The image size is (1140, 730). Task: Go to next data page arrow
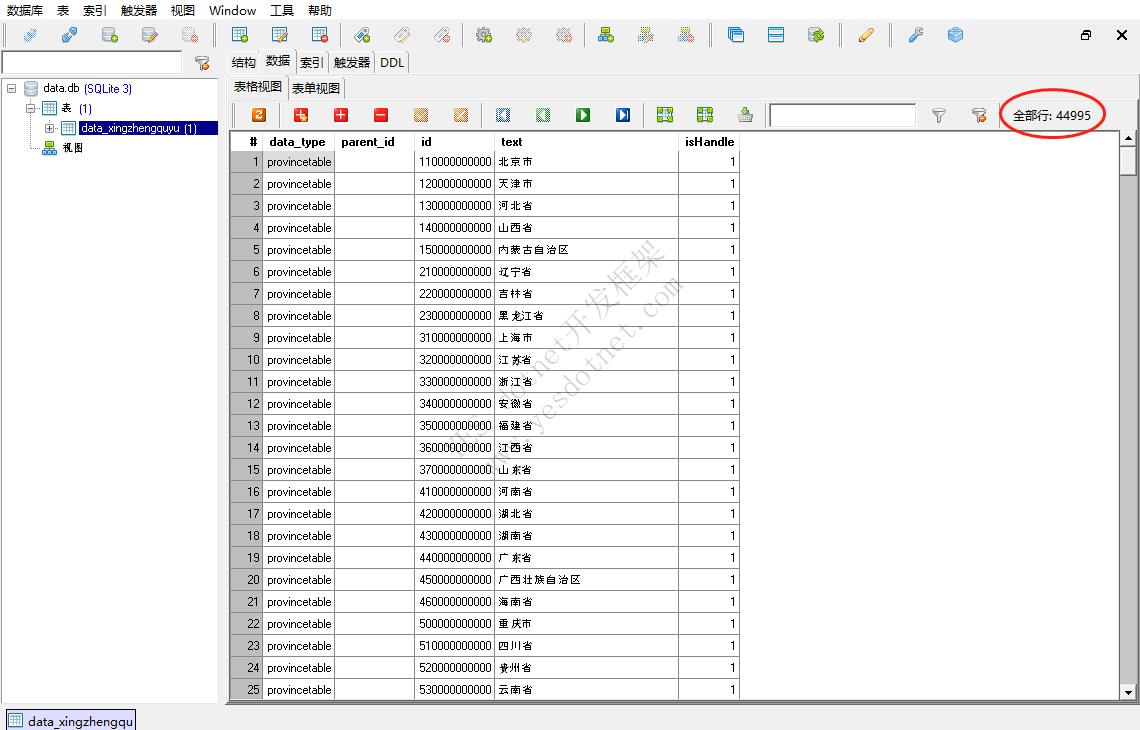pos(582,115)
